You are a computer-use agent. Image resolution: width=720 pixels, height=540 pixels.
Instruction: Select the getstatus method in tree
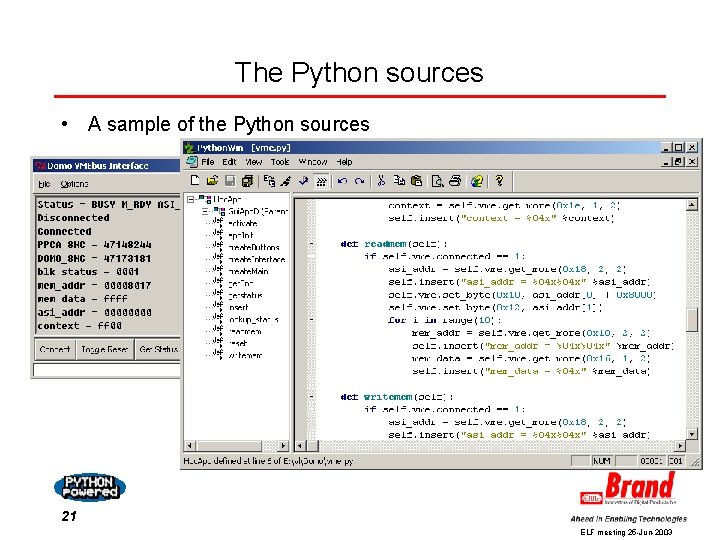coord(245,295)
